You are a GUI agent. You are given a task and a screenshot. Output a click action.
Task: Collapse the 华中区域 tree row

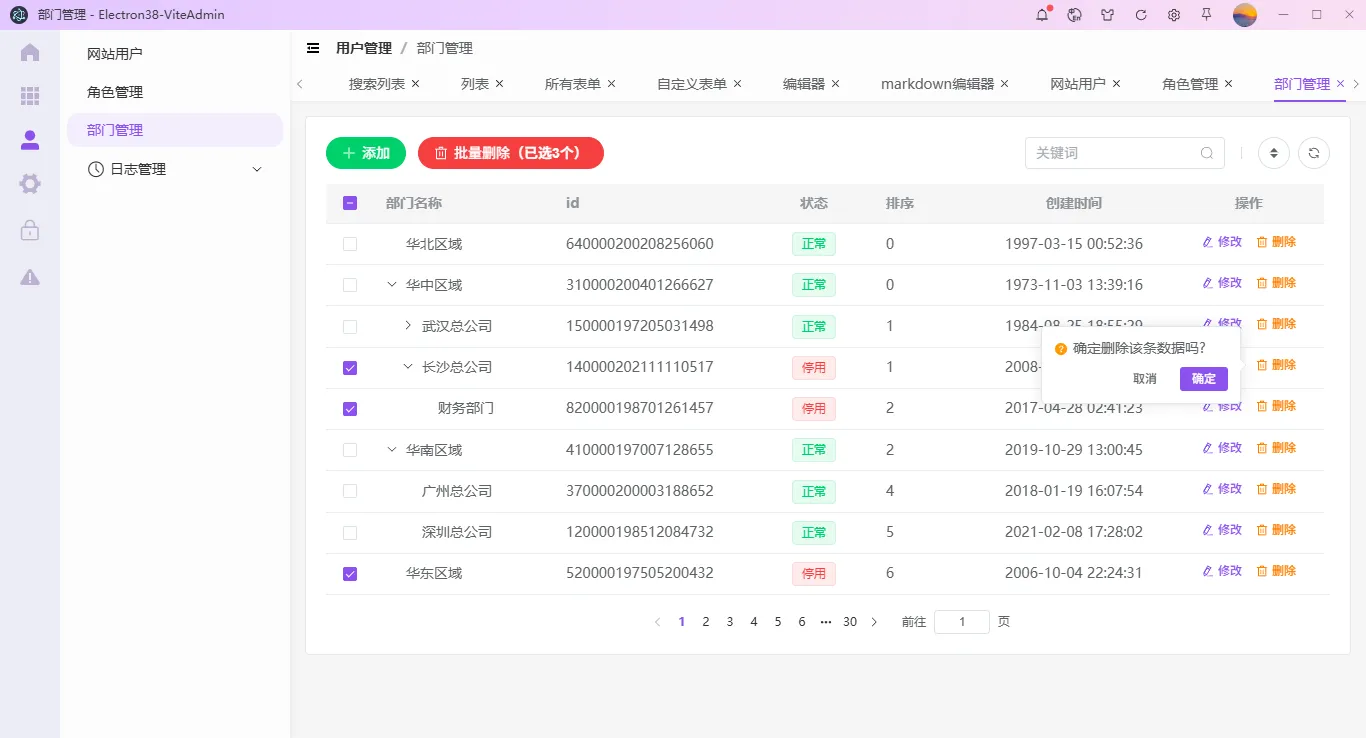(392, 285)
